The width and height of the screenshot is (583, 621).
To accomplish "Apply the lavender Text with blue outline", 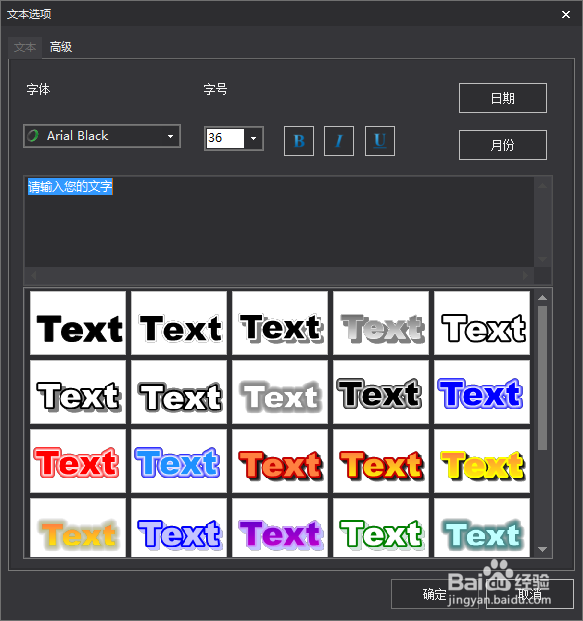I will (x=179, y=528).
